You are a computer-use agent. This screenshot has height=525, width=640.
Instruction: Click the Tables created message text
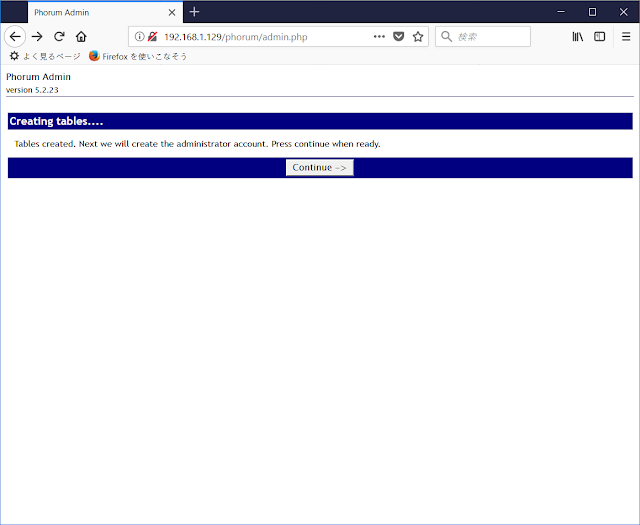click(197, 144)
